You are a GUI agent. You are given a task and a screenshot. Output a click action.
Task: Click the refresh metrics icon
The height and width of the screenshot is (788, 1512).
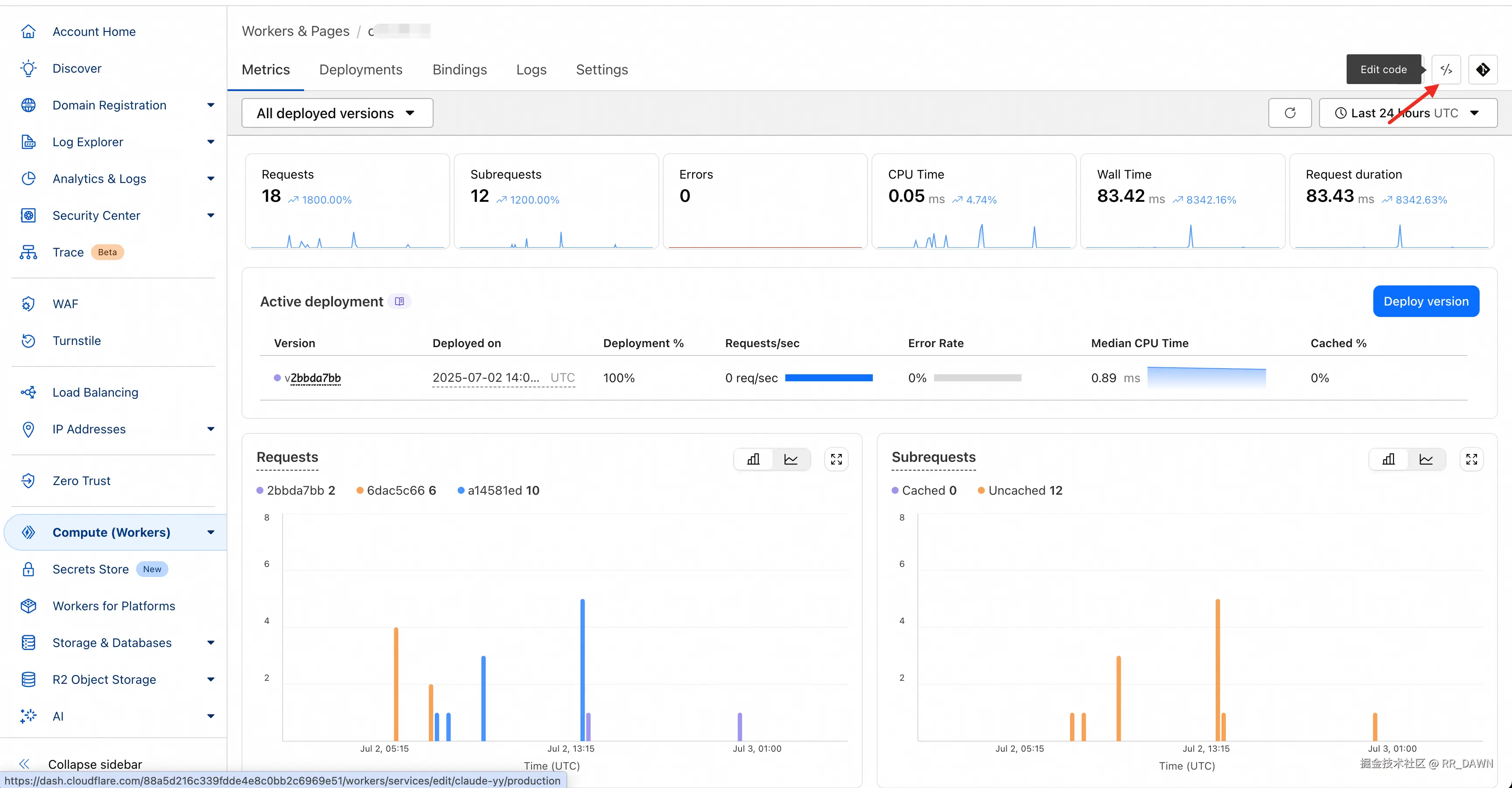click(x=1290, y=113)
